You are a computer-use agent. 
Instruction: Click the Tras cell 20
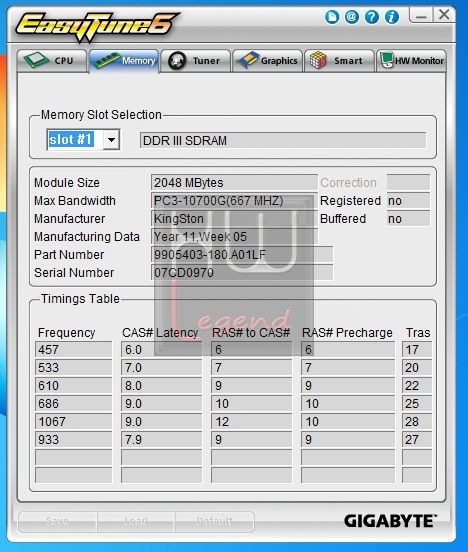pyautogui.click(x=417, y=368)
